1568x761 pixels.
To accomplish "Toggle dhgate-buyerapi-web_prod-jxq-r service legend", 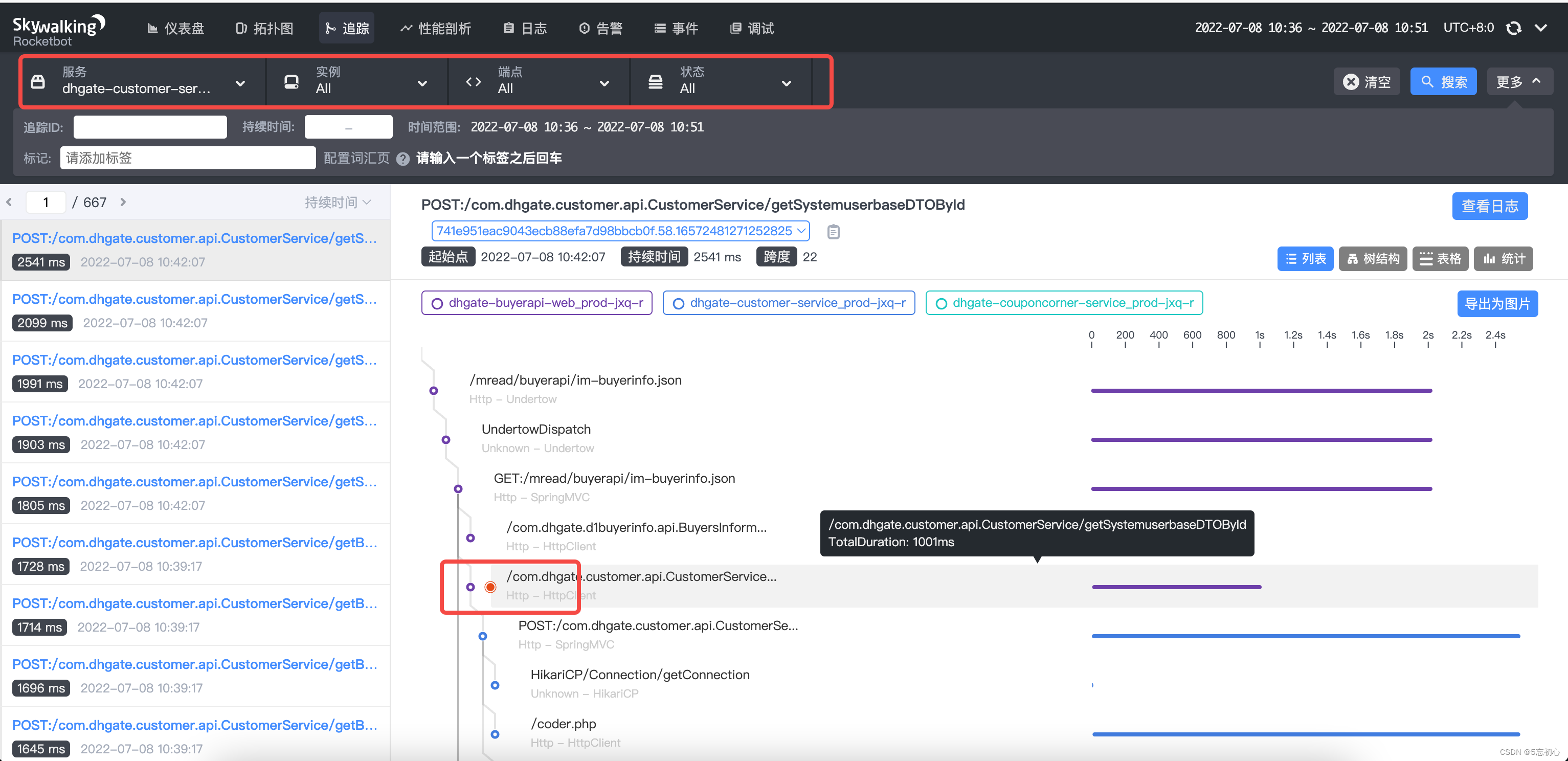I will coord(537,303).
